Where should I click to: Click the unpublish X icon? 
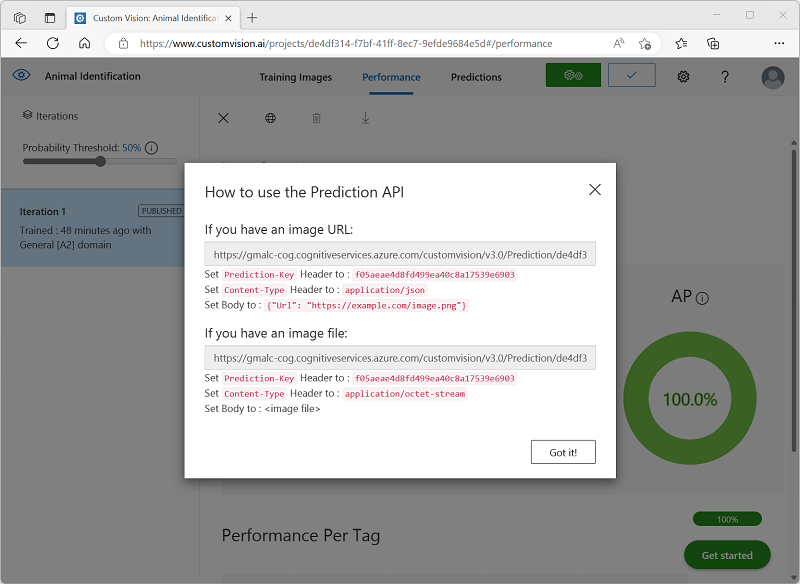point(223,118)
